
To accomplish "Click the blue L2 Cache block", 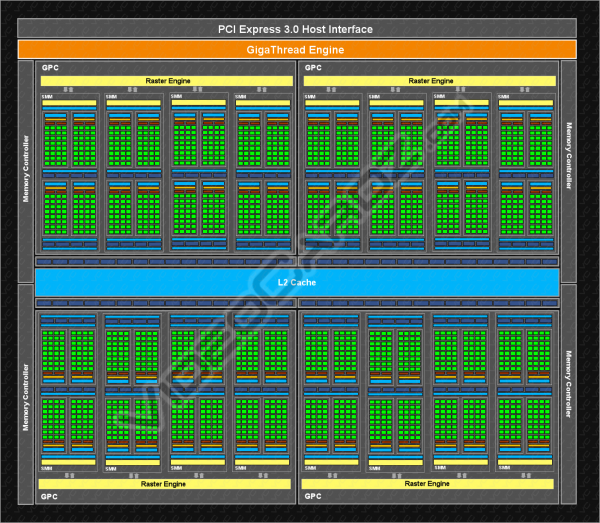I will coord(297,282).
